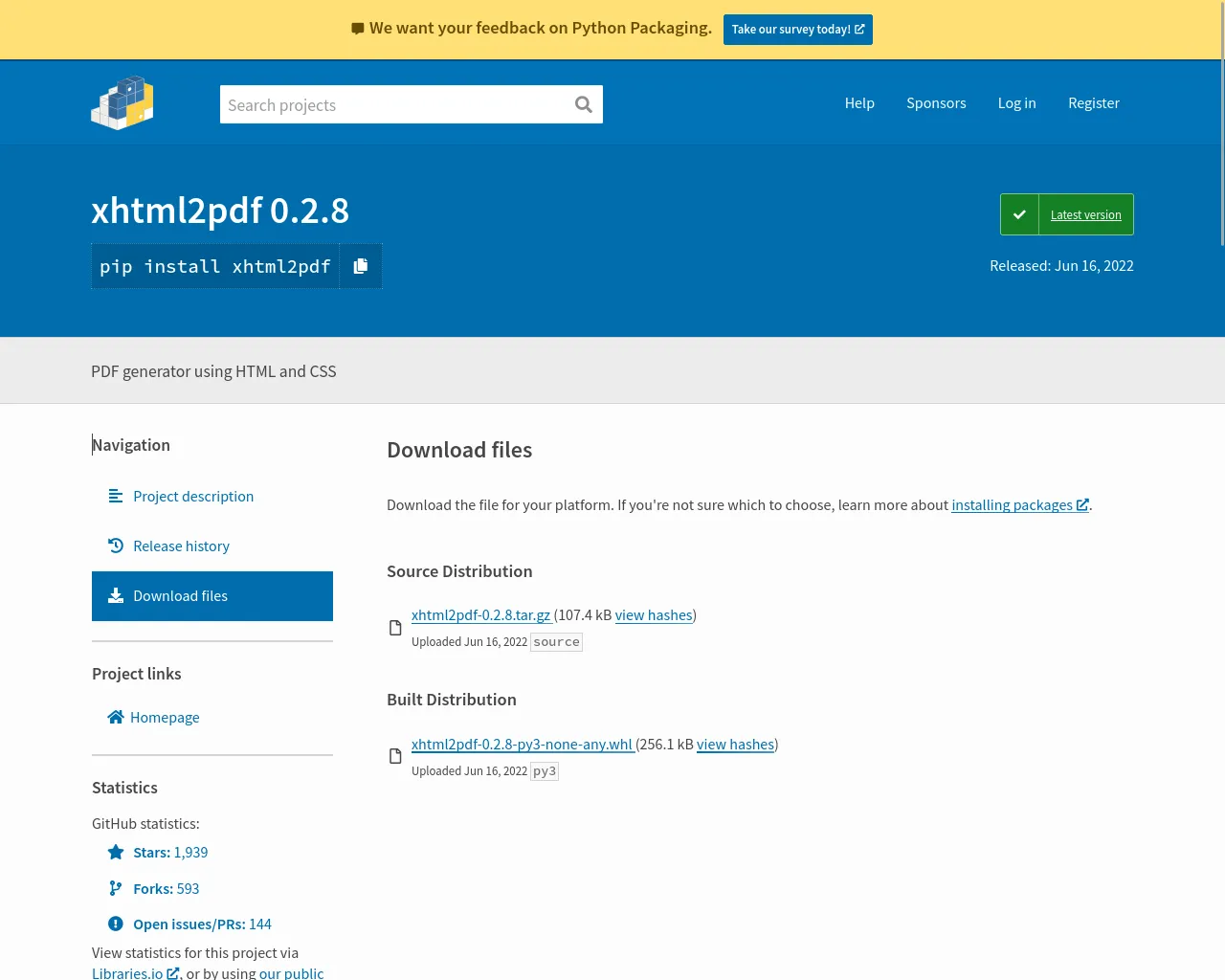The height and width of the screenshot is (980, 1225).
Task: Open the Project description tab
Action: tap(193, 496)
